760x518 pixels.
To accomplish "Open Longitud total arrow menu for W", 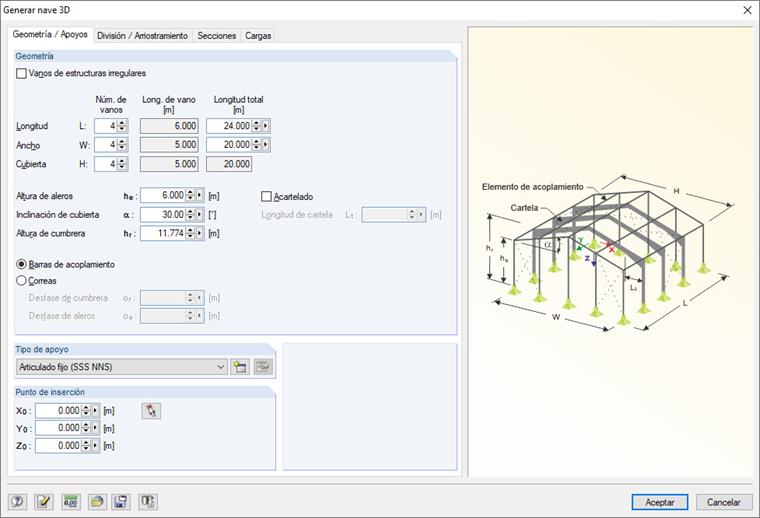I will [266, 145].
